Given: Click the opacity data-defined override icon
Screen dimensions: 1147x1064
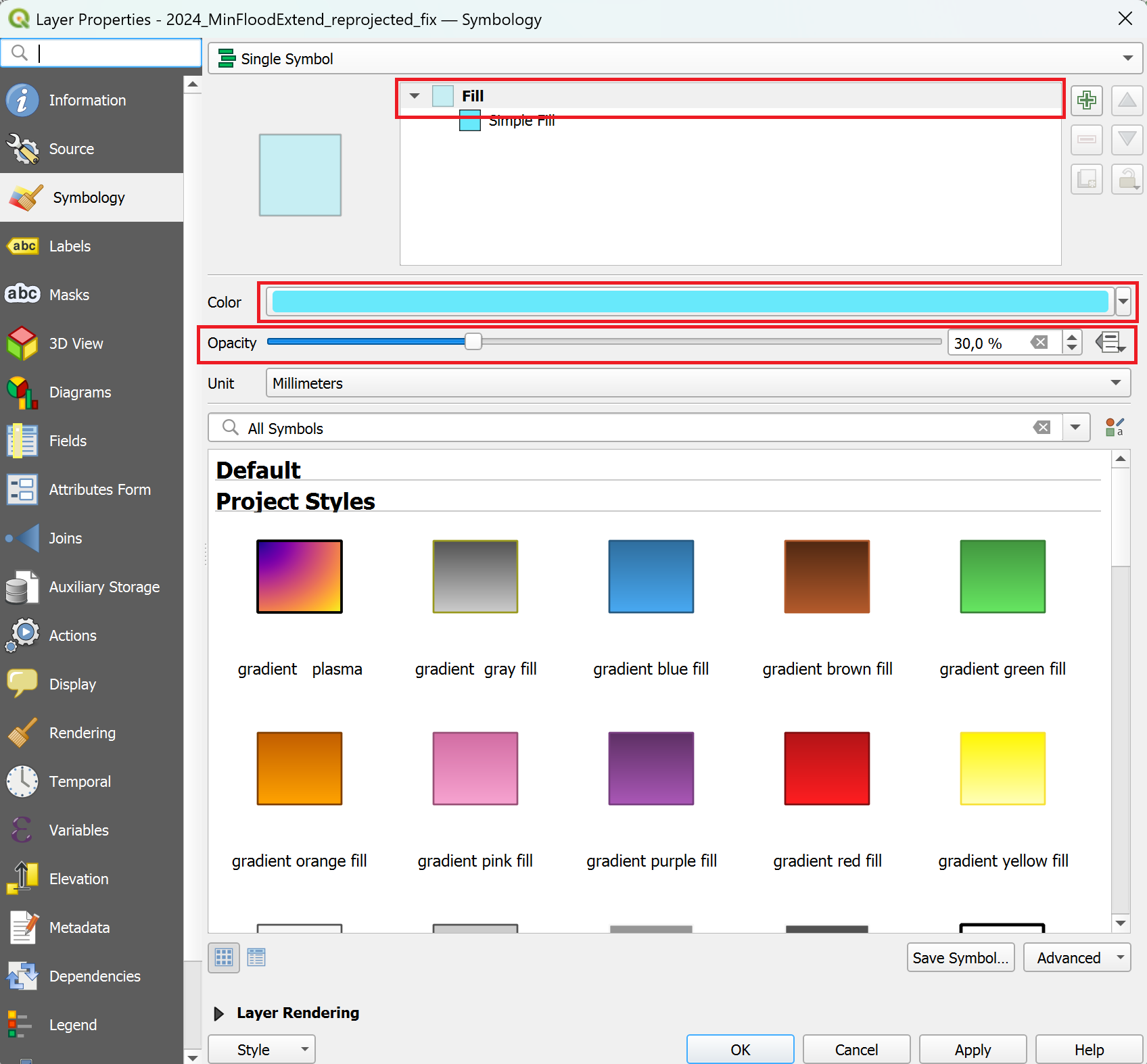Looking at the screenshot, I should coord(1110,343).
